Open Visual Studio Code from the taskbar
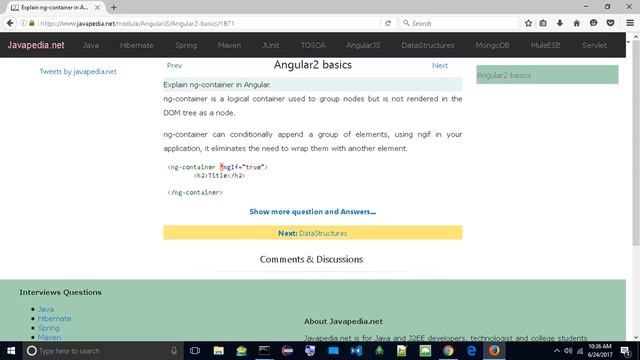The image size is (640, 360). [356, 351]
